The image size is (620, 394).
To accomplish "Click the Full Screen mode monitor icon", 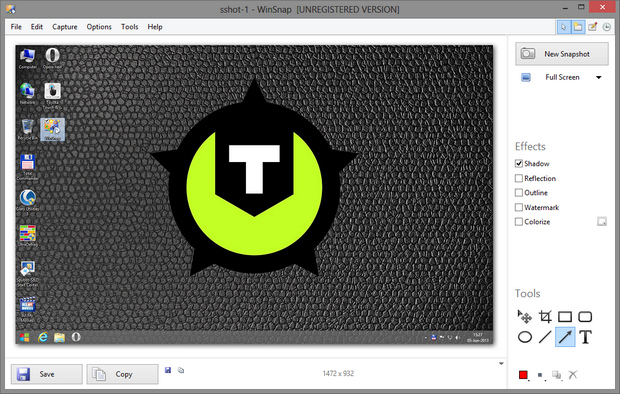I will [526, 77].
